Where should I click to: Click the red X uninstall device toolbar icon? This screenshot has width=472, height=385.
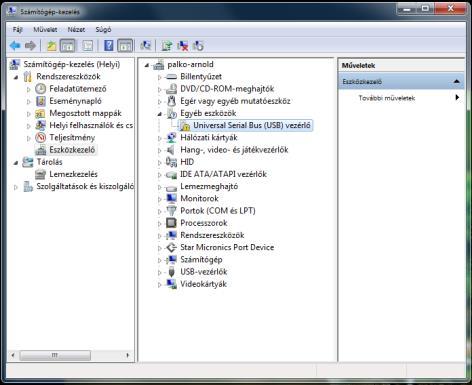(182, 46)
